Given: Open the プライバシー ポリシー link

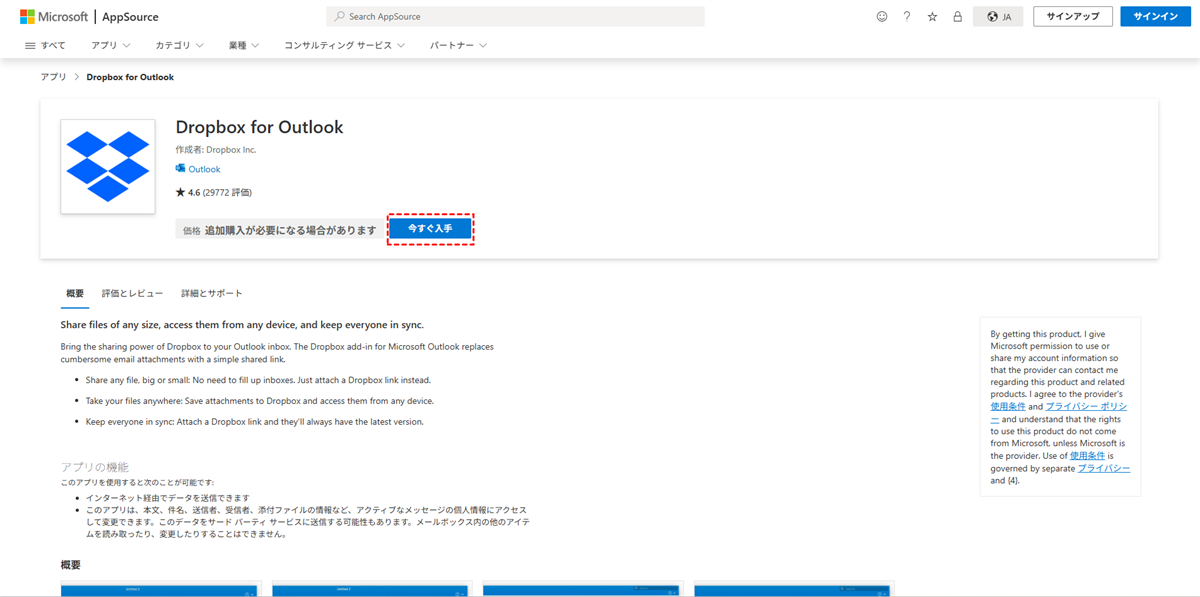Looking at the screenshot, I should point(1086,407).
